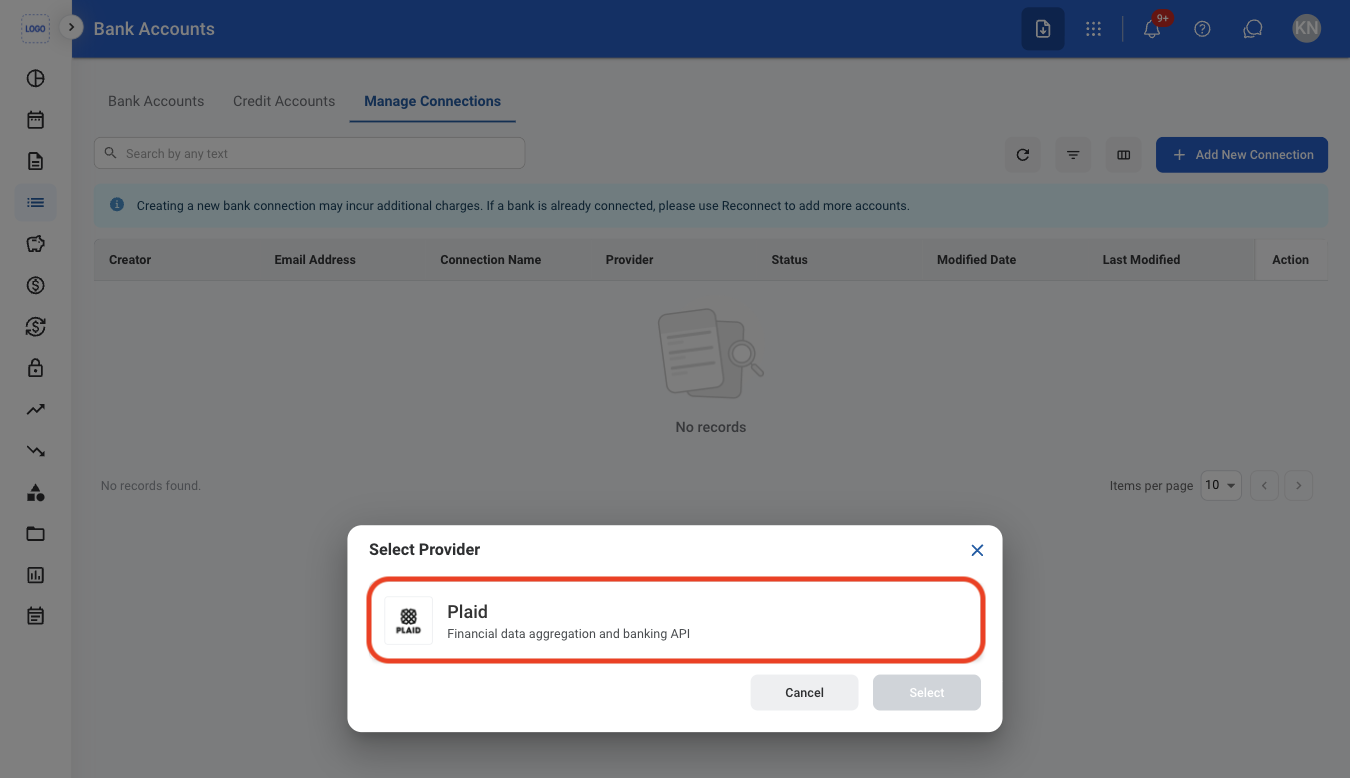1350x778 pixels.
Task: Click the download icon in header
Action: coord(1043,29)
